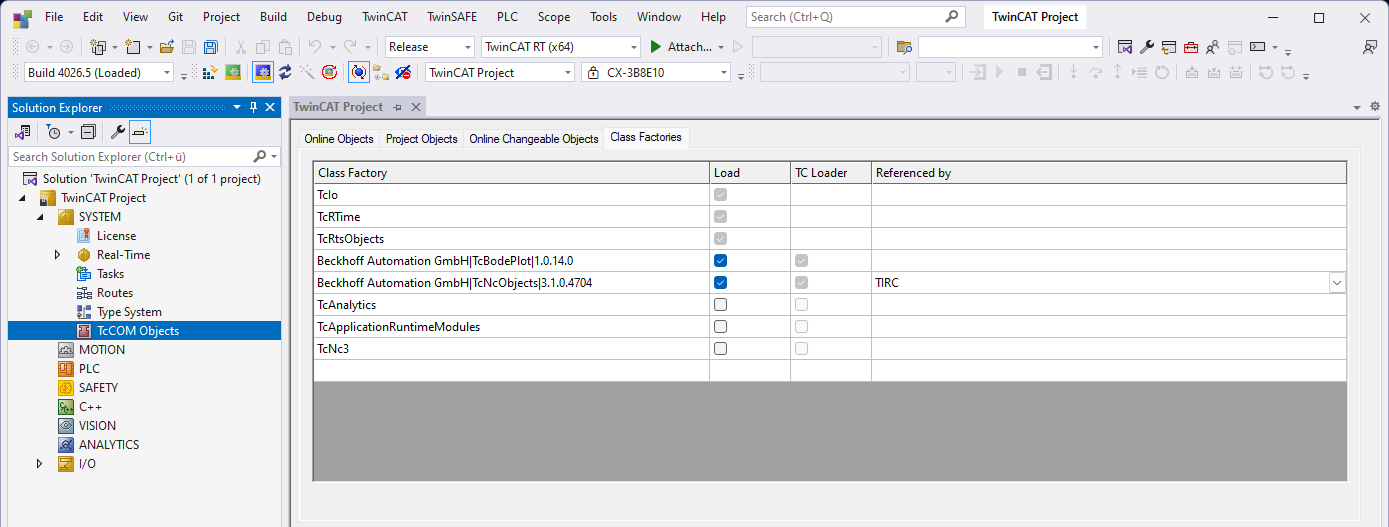
Task: Click Scan magic wand icon
Action: 307,72
